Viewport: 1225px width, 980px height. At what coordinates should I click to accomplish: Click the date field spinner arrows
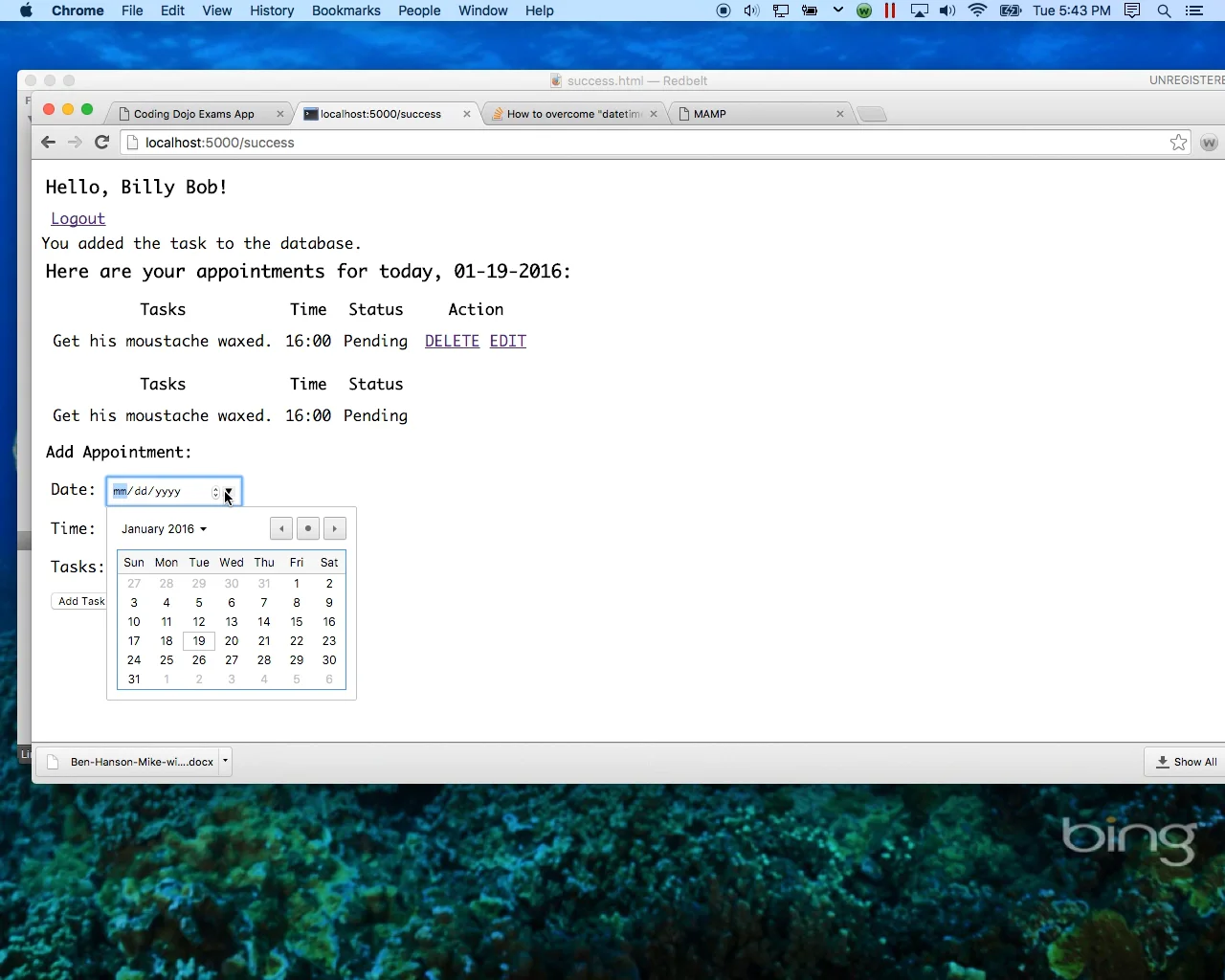coord(215,492)
